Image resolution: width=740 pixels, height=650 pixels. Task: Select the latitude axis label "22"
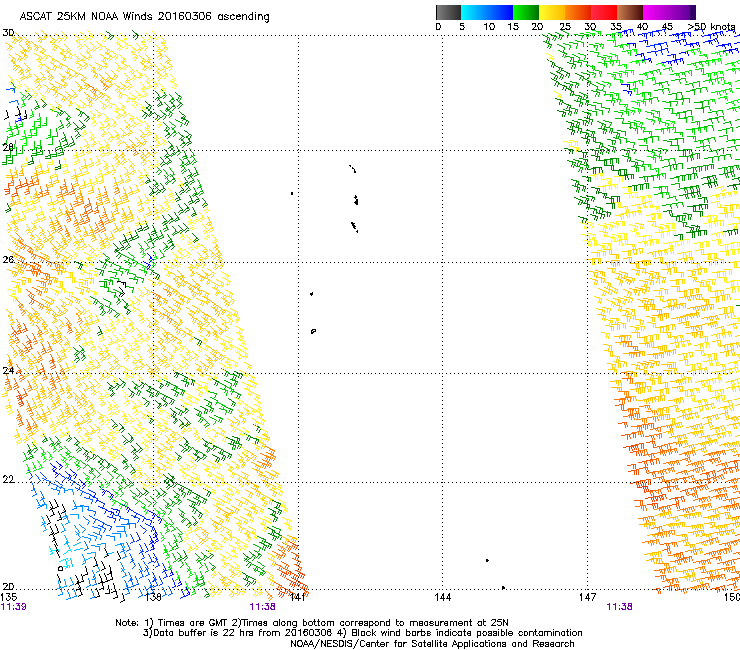(8, 480)
